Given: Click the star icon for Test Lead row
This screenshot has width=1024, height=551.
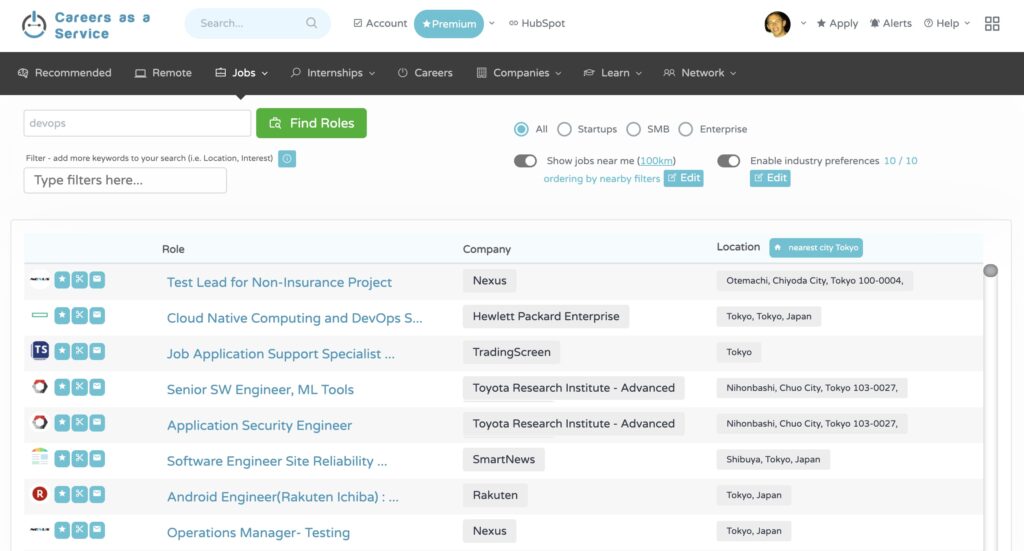Looking at the screenshot, I should pyautogui.click(x=62, y=280).
